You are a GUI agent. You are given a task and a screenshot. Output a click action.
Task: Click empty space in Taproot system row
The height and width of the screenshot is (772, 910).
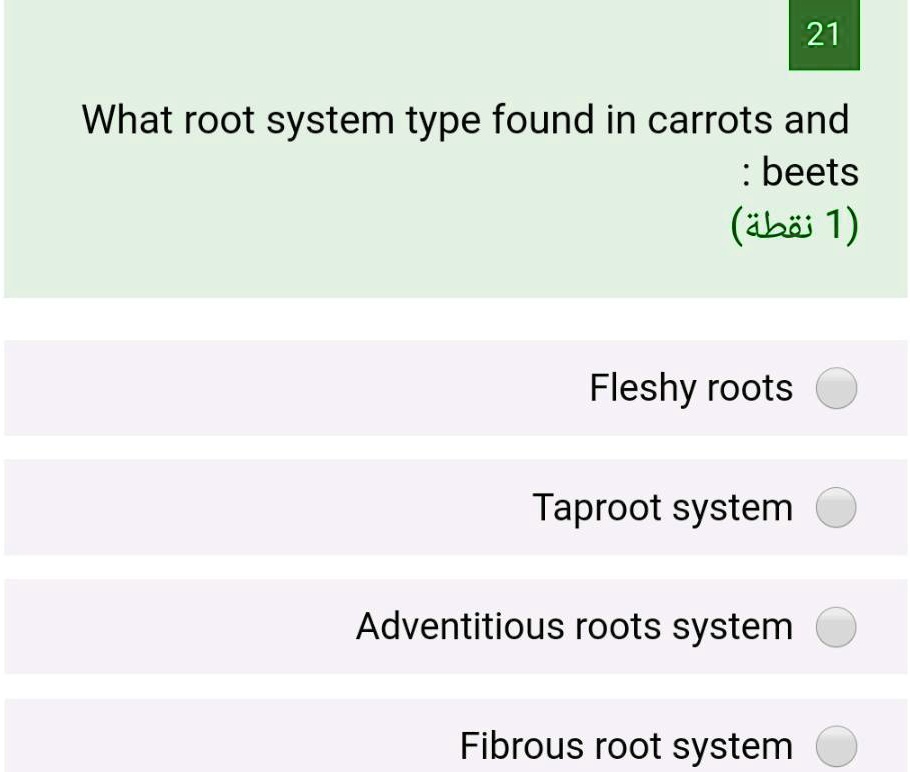[250, 508]
